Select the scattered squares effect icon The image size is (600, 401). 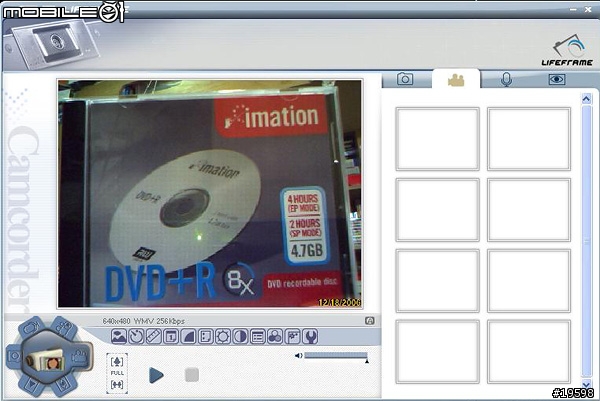[x=293, y=336]
